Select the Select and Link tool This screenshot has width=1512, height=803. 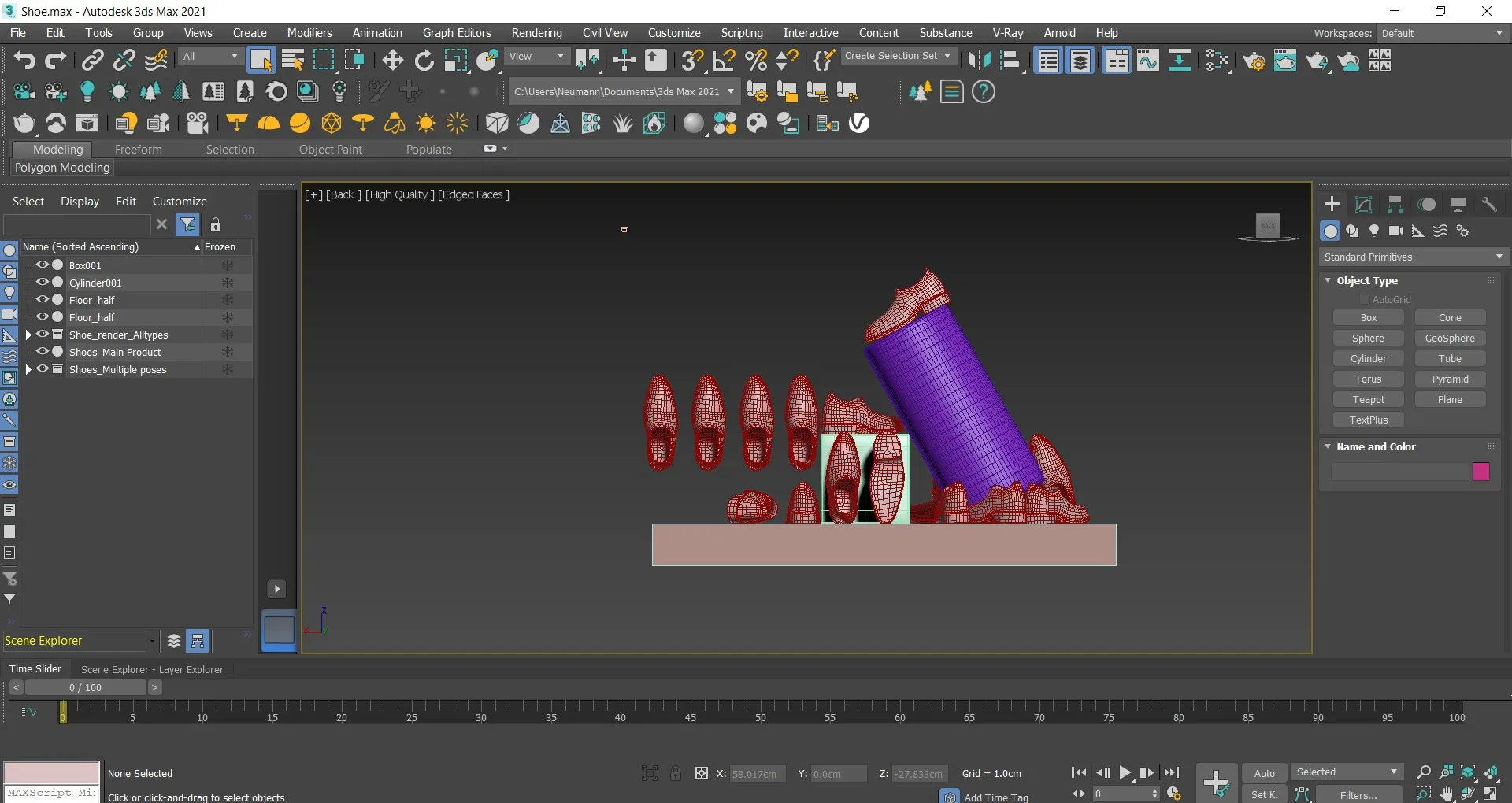(93, 60)
